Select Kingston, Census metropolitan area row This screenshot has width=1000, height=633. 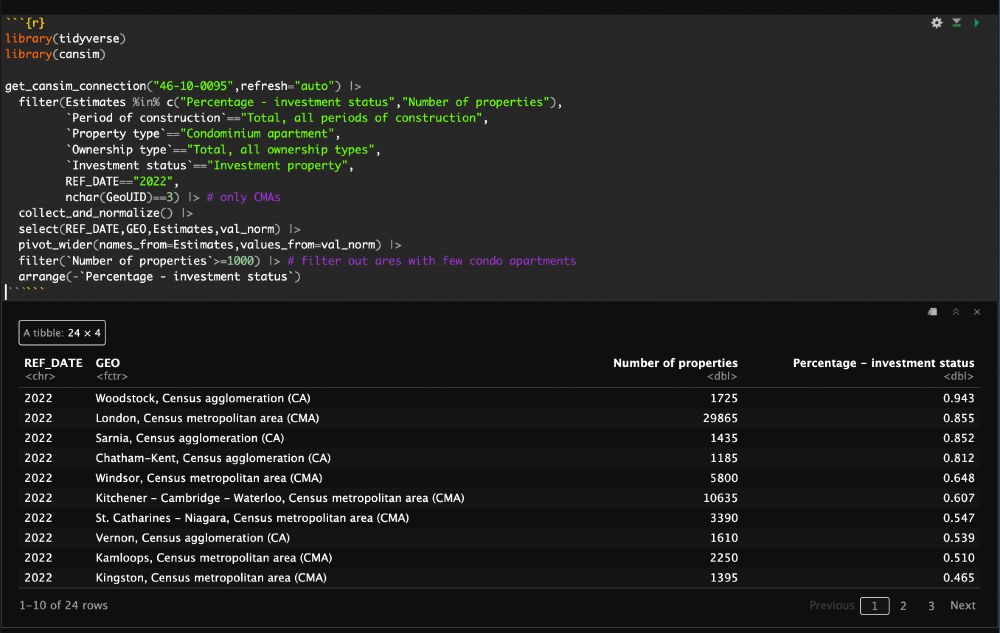pyautogui.click(x=499, y=578)
